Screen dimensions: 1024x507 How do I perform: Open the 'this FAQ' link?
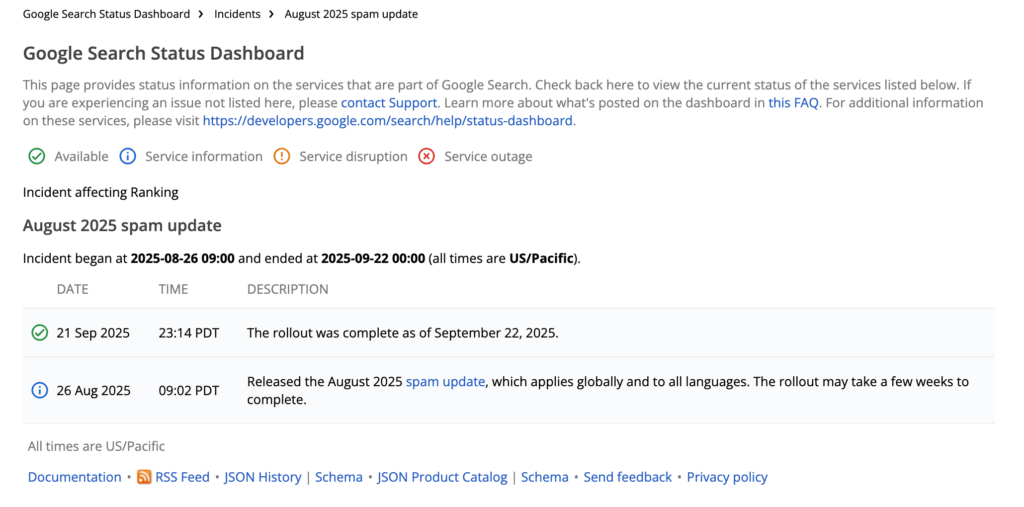pyautogui.click(x=793, y=102)
